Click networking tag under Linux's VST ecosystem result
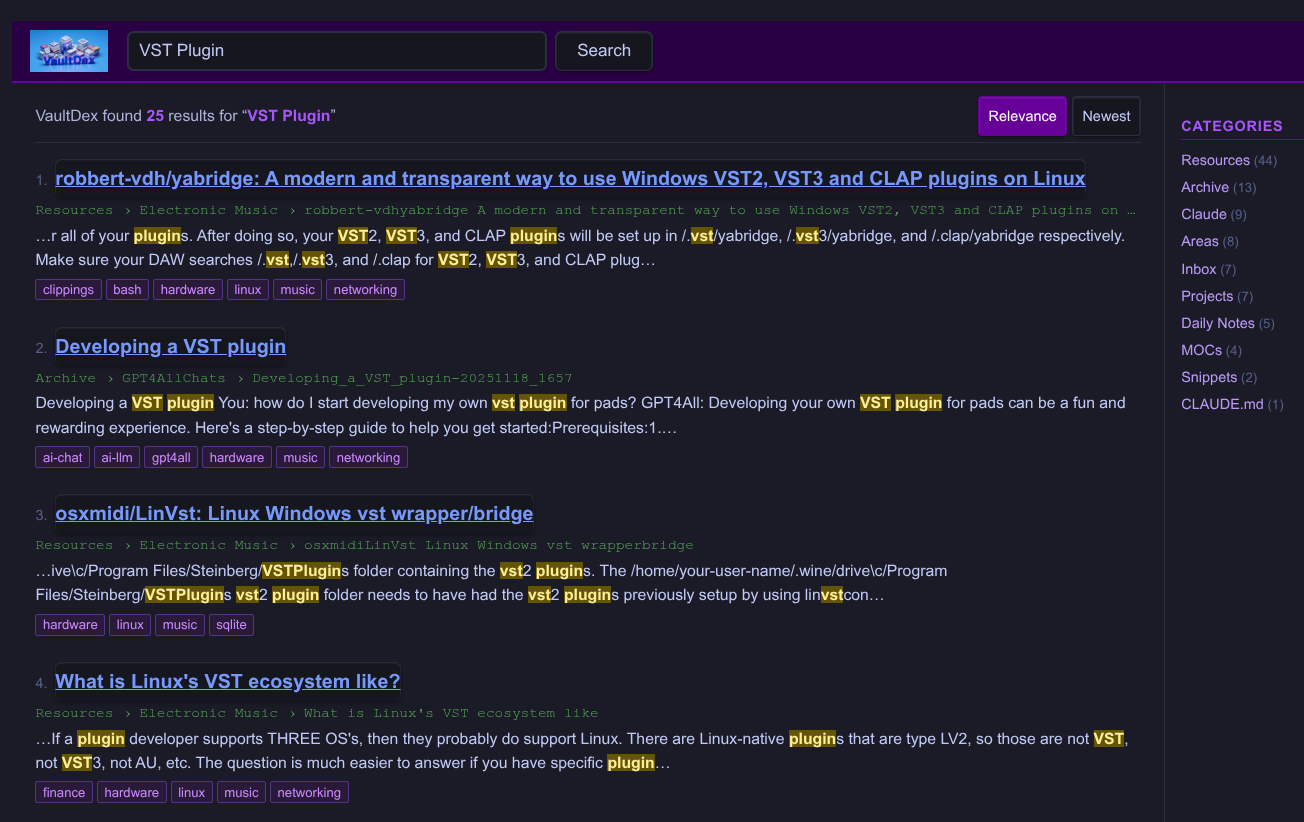Image resolution: width=1304 pixels, height=822 pixels. pos(309,793)
